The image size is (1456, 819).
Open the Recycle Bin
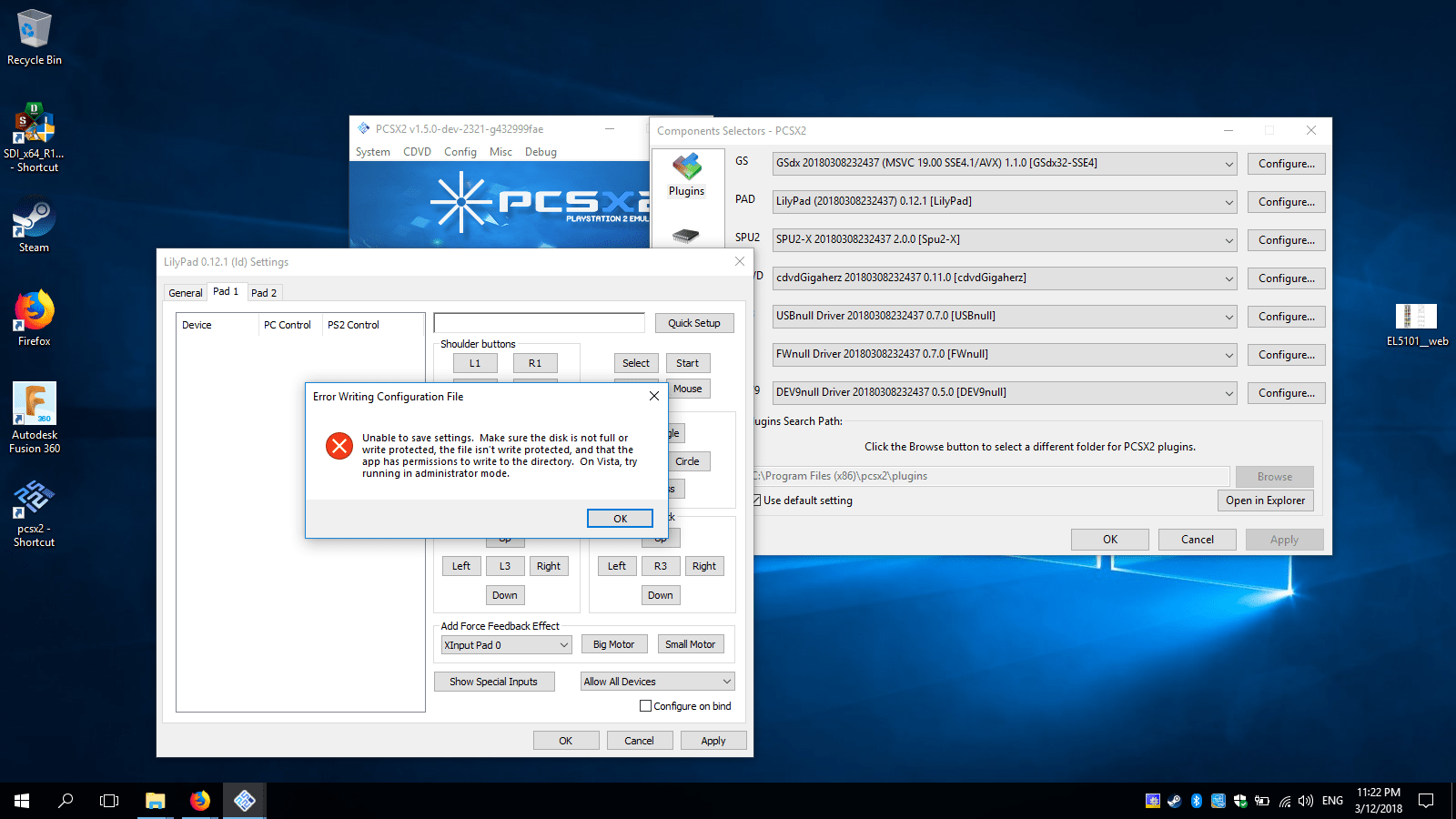tap(33, 30)
